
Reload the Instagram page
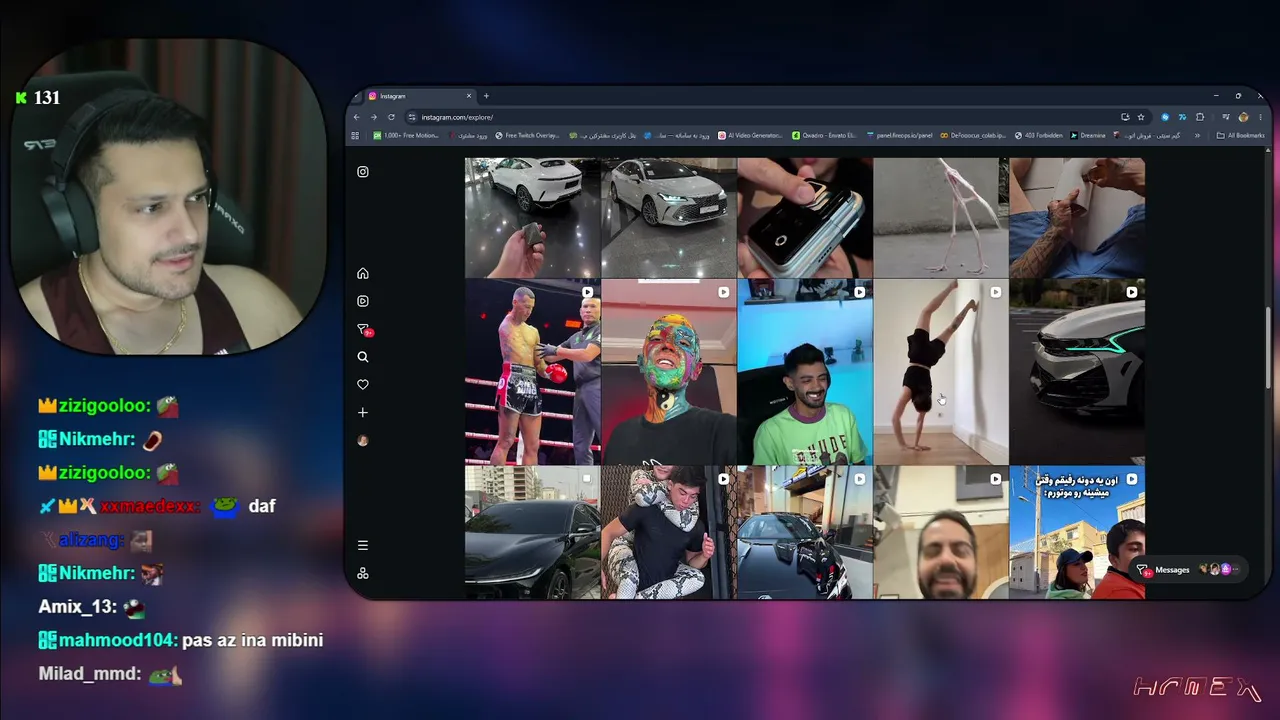pyautogui.click(x=391, y=117)
